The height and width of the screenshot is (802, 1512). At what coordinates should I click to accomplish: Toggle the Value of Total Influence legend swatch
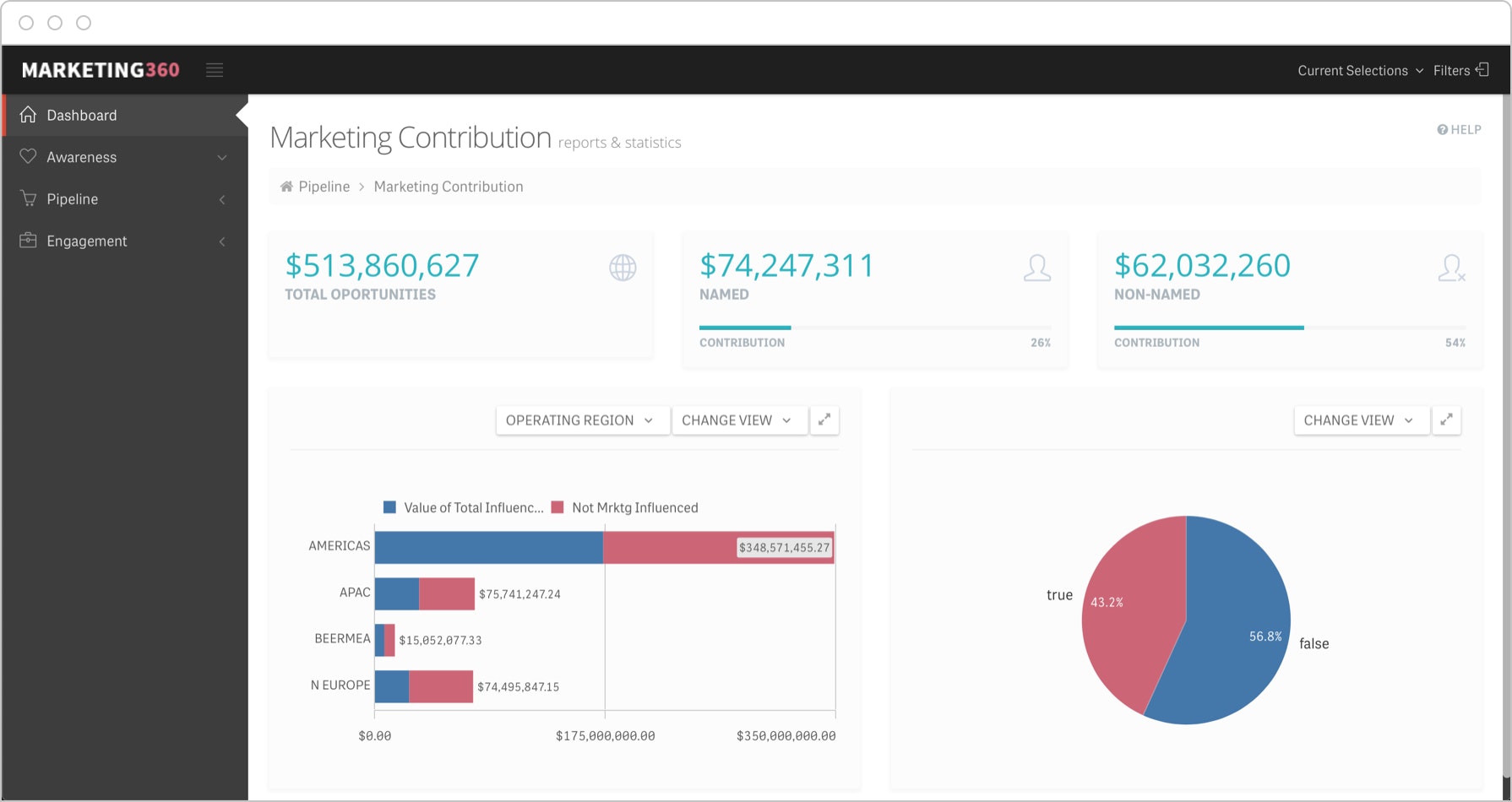(389, 507)
